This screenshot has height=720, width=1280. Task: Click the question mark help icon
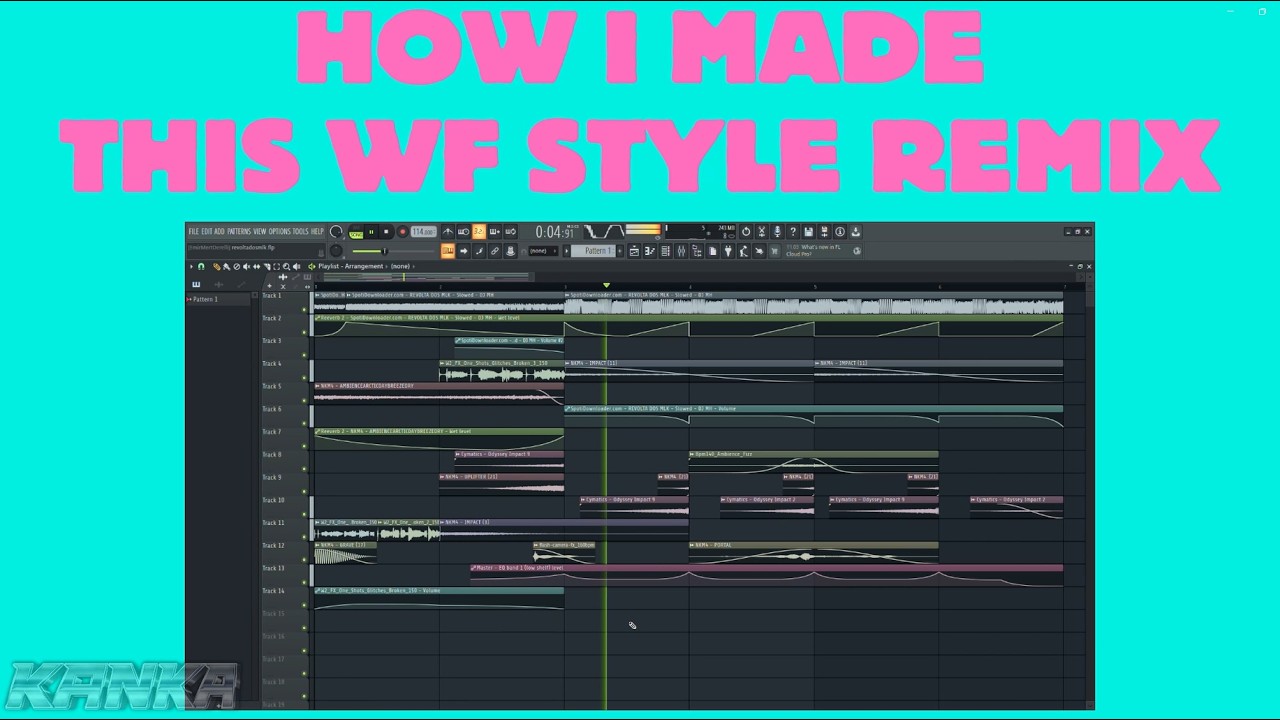click(x=793, y=232)
